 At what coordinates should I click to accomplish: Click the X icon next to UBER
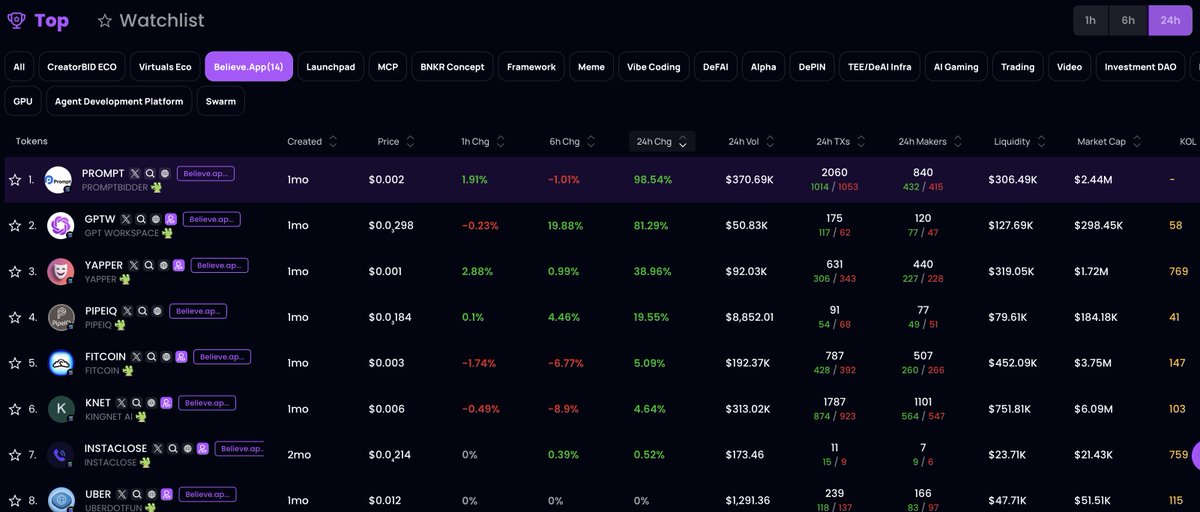pyautogui.click(x=122, y=494)
